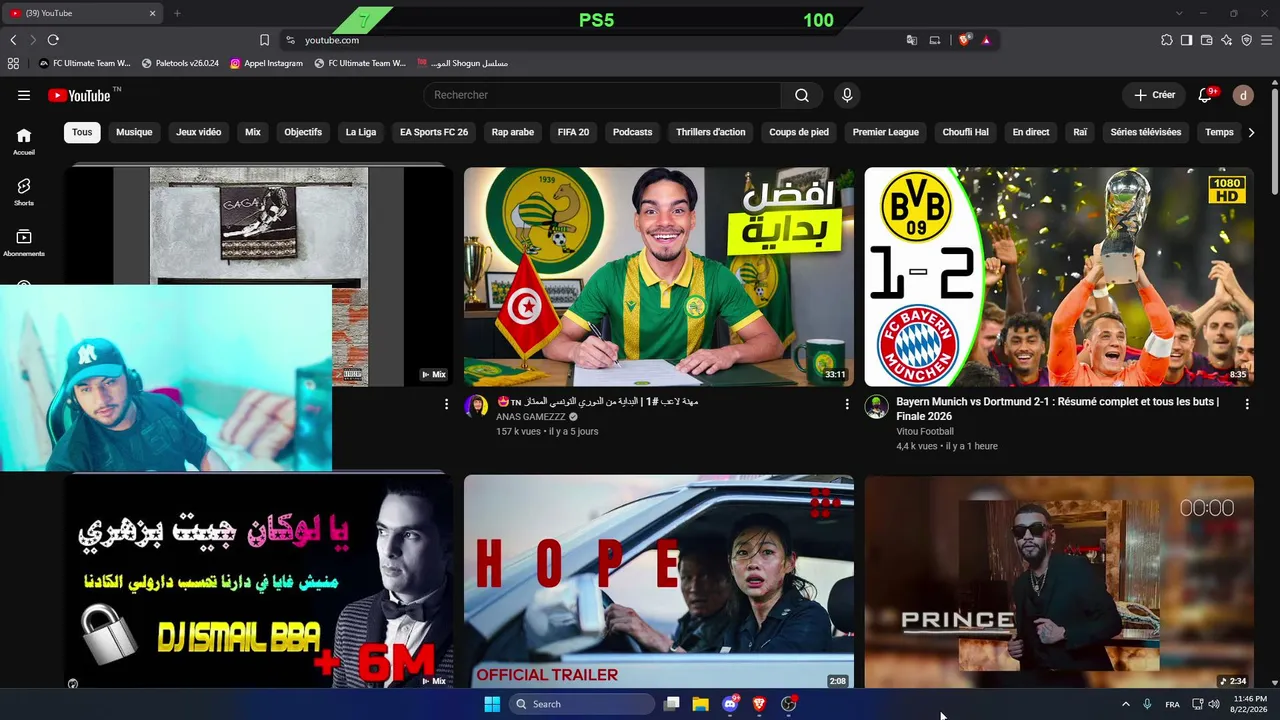Go back in browser history

[x=13, y=40]
